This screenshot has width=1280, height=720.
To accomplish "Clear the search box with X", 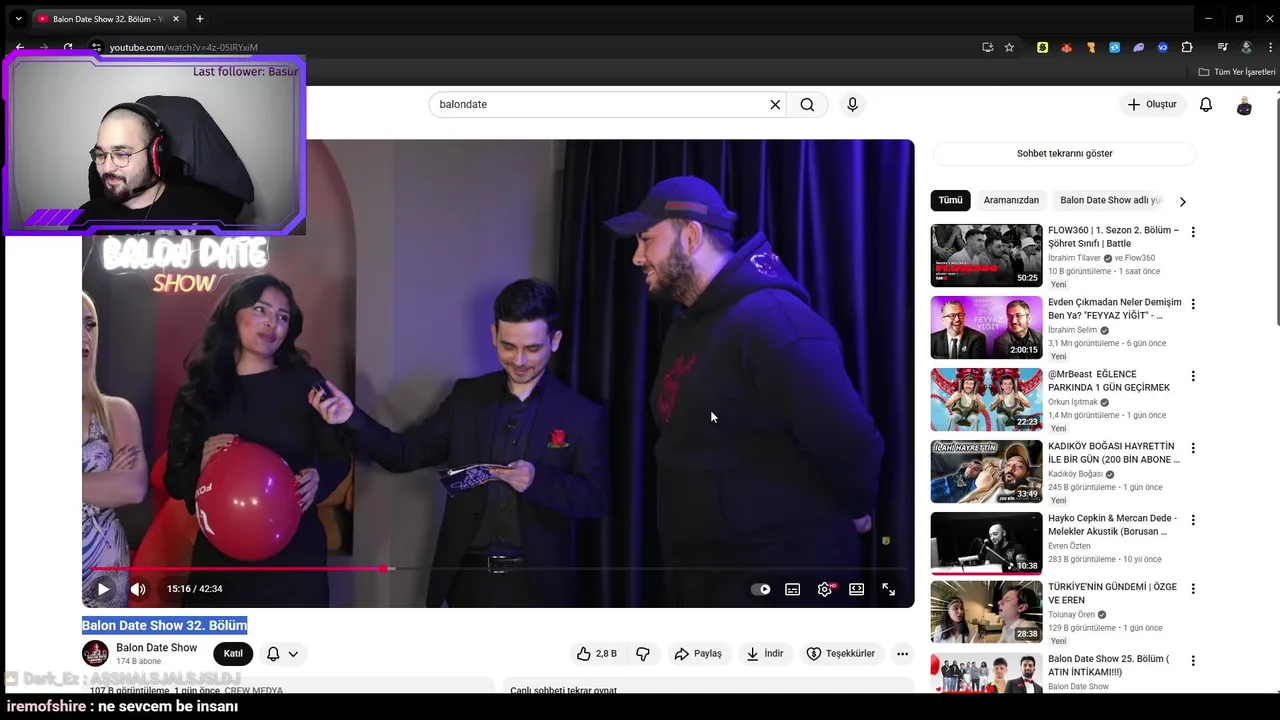I will pos(775,104).
